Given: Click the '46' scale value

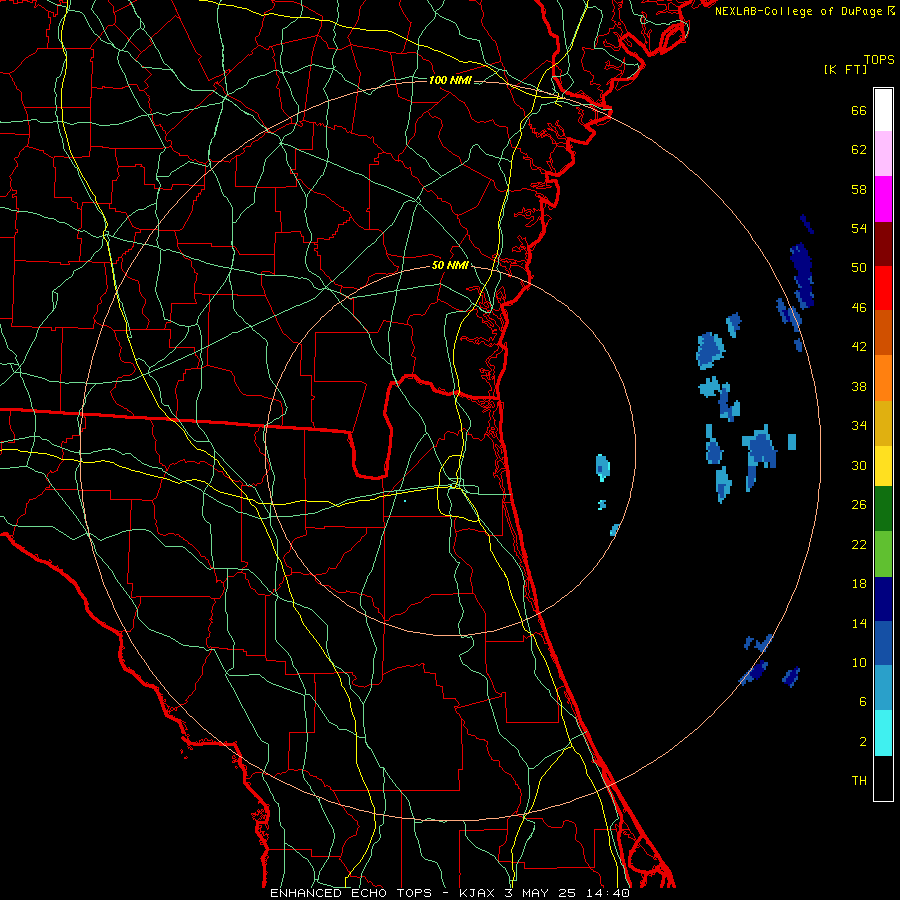Looking at the screenshot, I should click(859, 308).
